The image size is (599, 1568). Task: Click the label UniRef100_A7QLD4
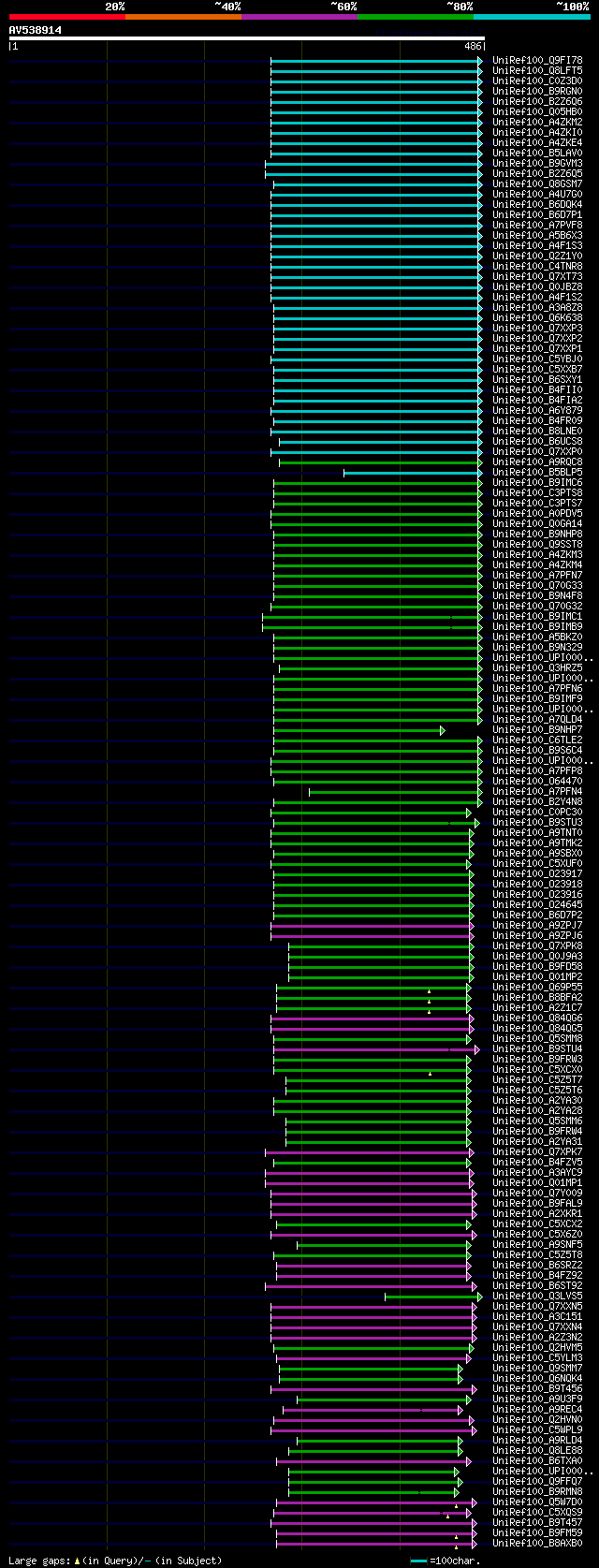point(537,720)
